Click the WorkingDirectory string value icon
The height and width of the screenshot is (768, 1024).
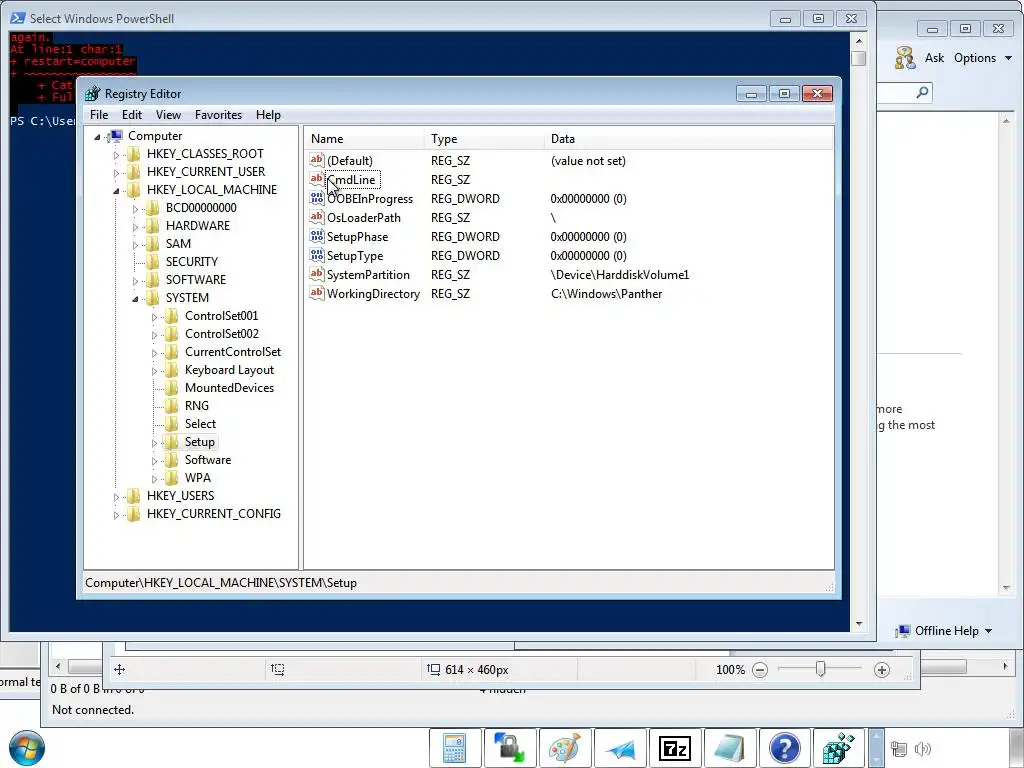[317, 293]
